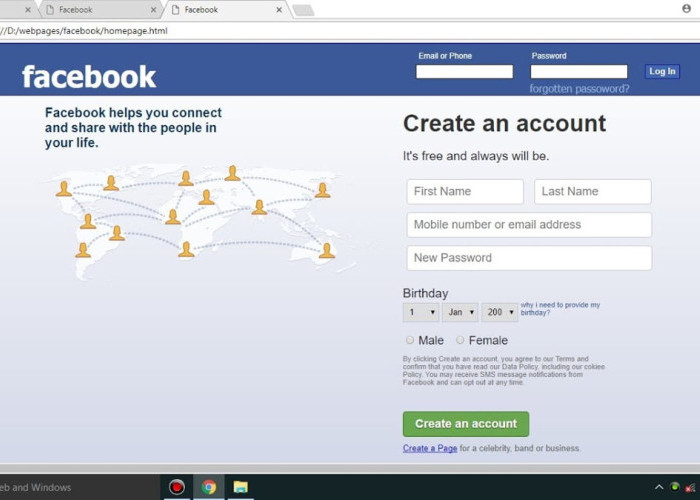Click the 'Birthday' label text
Screen dimensions: 700x500
(425, 293)
